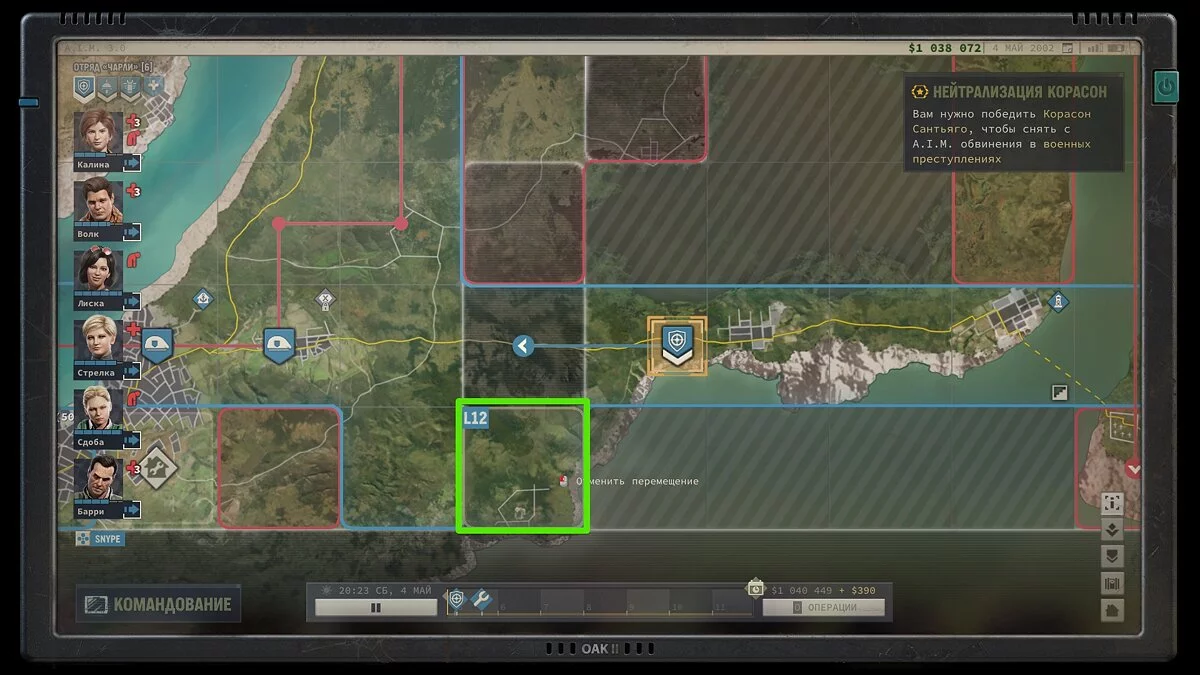Open the Операции panel
Screen dimensions: 1200x675
[x=823, y=607]
